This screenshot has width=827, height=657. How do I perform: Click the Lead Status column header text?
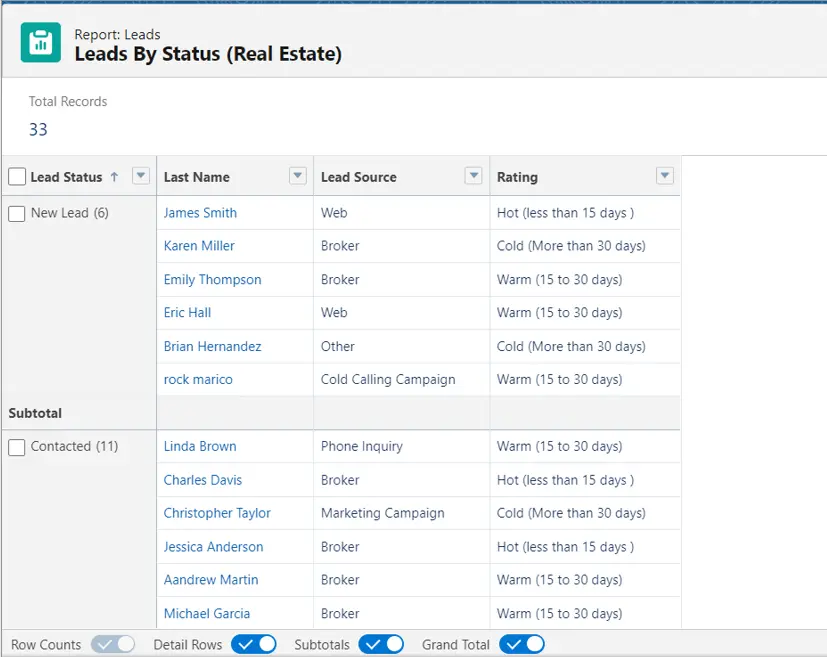(66, 177)
